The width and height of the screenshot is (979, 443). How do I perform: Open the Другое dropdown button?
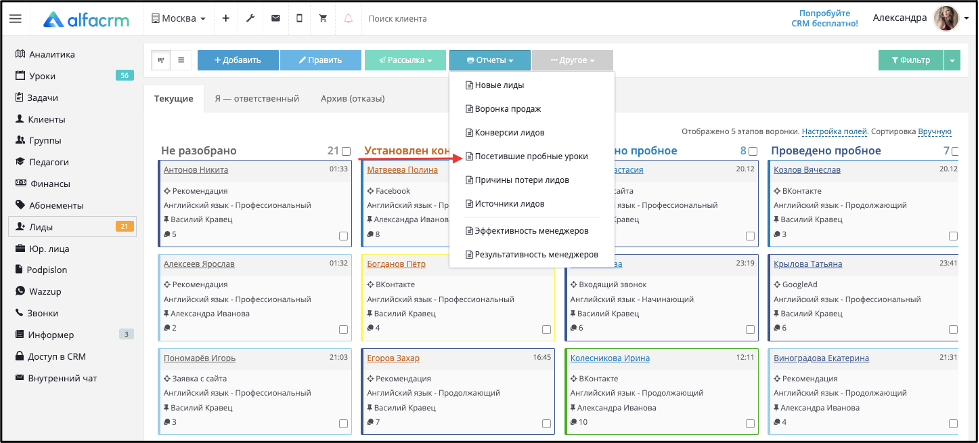pyautogui.click(x=573, y=60)
